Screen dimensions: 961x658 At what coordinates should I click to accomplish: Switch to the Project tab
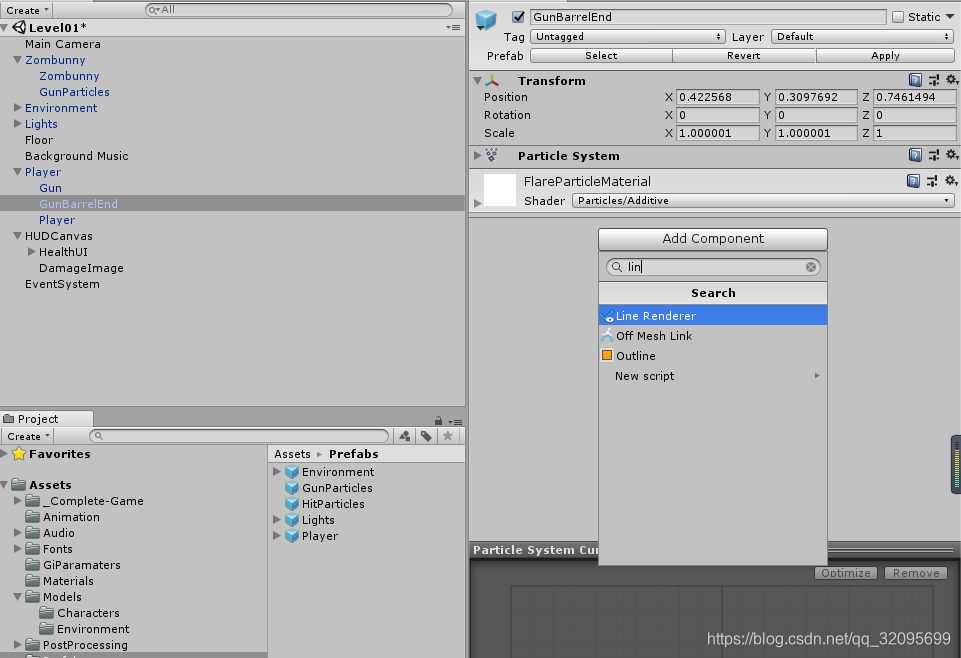tap(47, 418)
